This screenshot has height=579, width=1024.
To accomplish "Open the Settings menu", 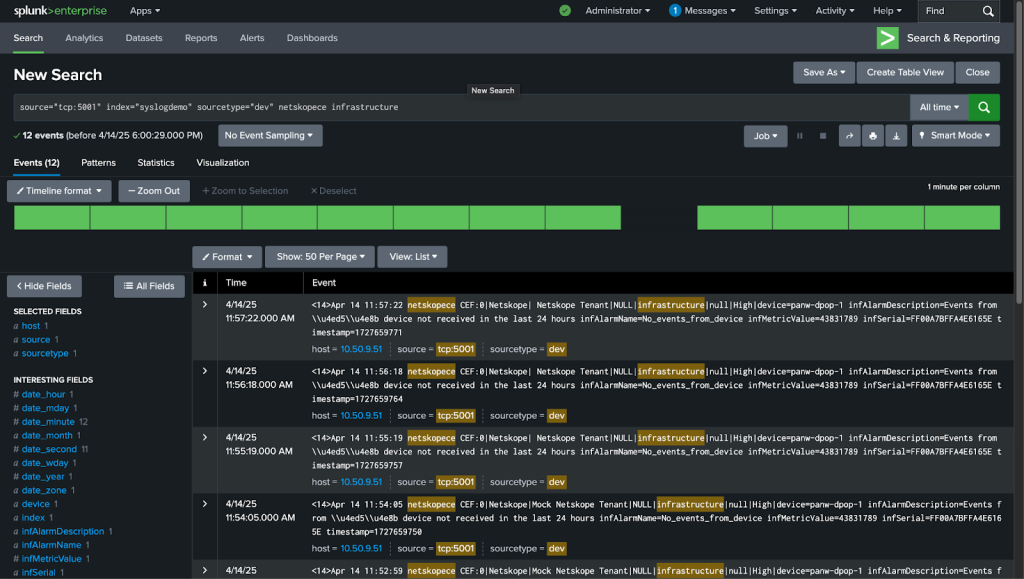I will point(775,10).
